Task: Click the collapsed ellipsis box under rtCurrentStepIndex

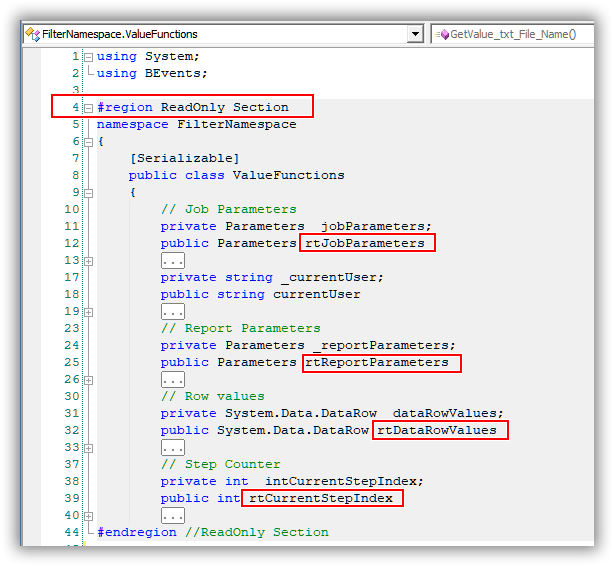Action: pyautogui.click(x=172, y=515)
